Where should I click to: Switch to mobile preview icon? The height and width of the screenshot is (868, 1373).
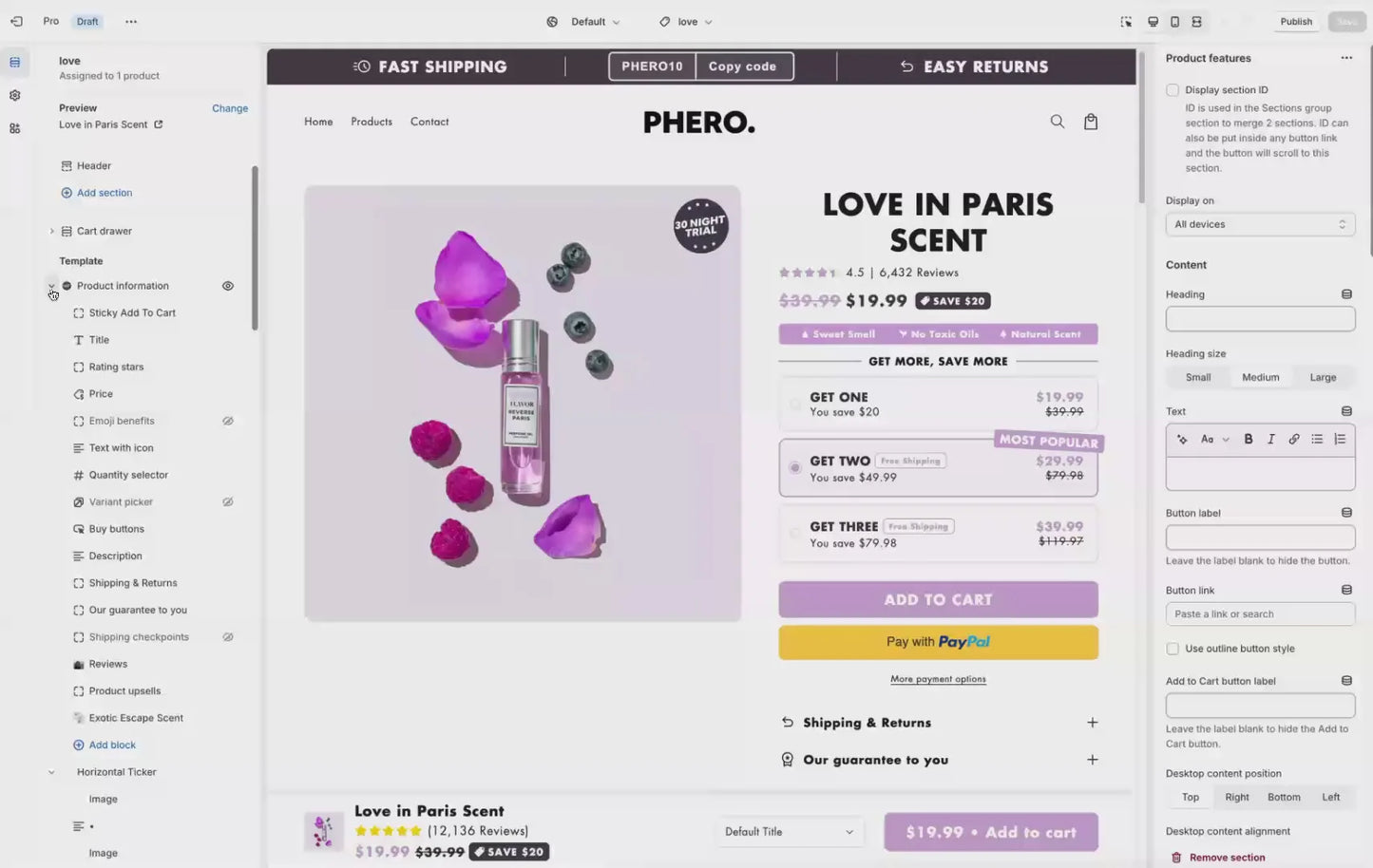[x=1174, y=22]
